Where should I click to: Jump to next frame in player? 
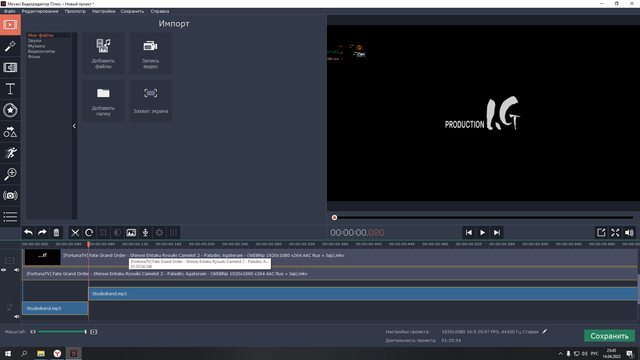[497, 233]
